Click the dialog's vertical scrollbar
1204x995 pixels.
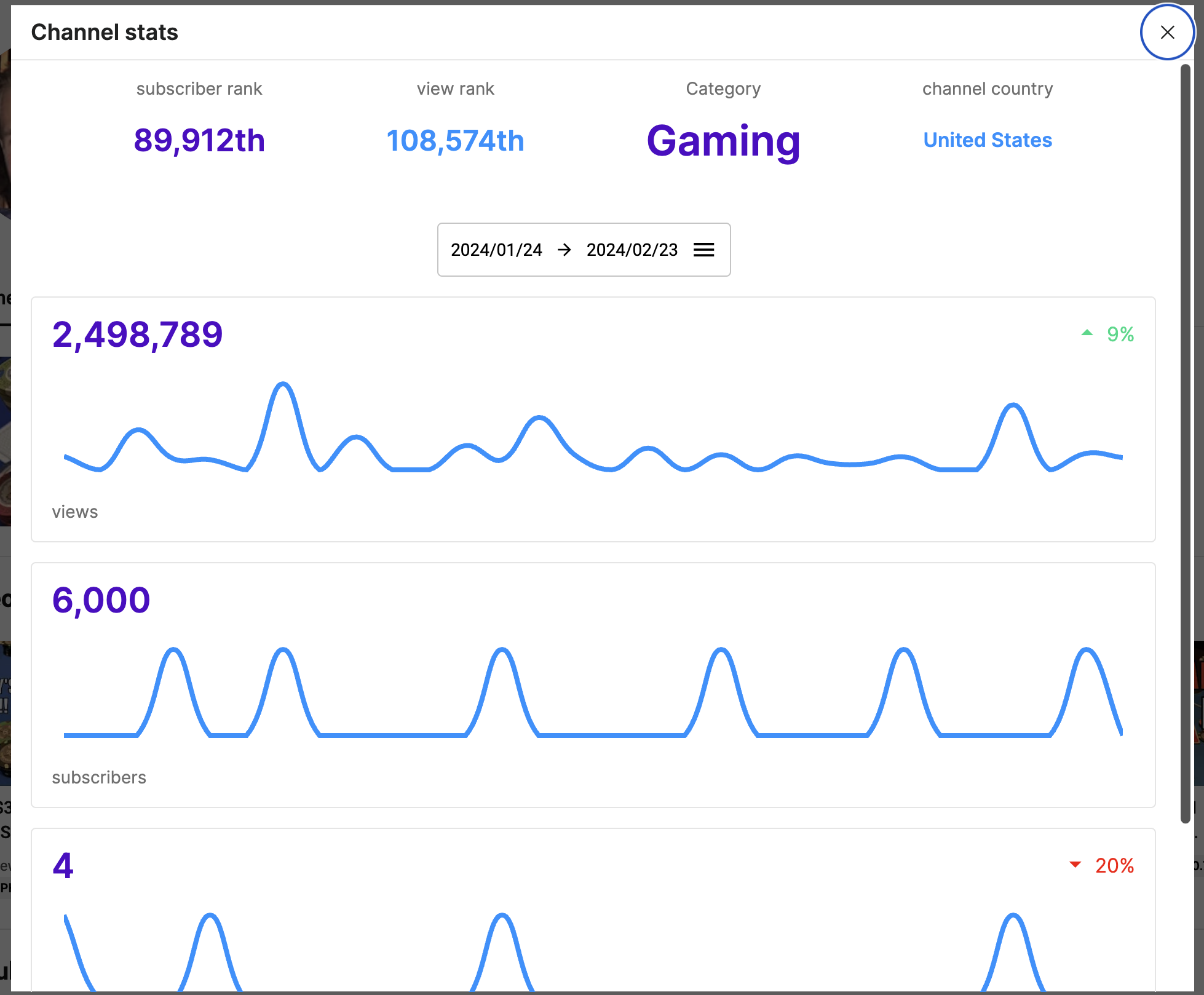point(1186,443)
